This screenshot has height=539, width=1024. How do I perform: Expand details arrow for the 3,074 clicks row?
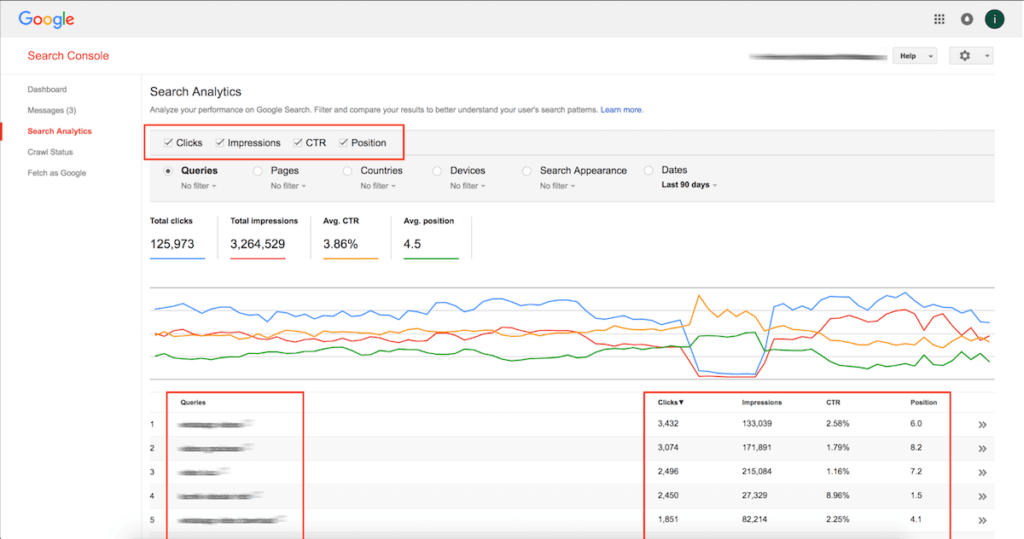(982, 449)
